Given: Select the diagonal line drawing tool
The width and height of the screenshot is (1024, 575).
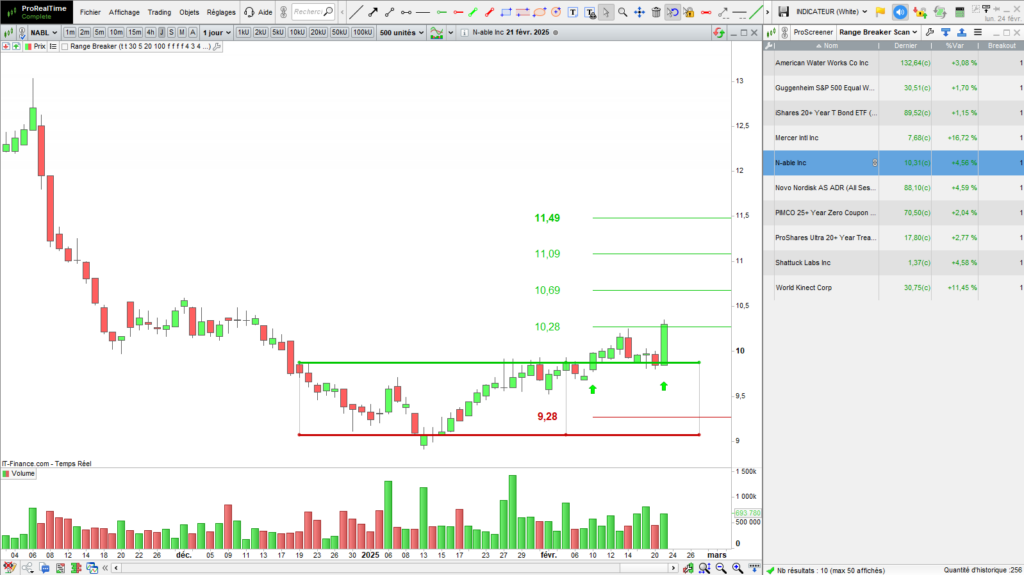Looking at the screenshot, I should (355, 12).
